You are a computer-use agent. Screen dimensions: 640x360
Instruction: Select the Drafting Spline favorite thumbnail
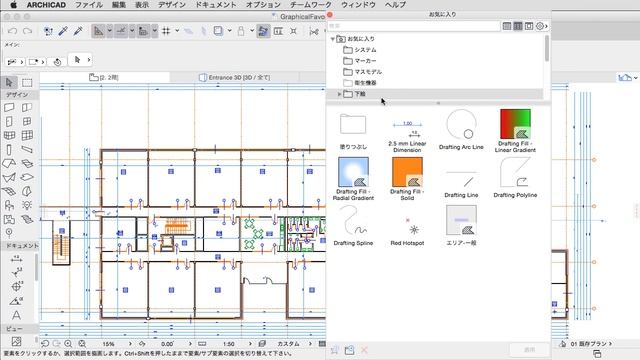(x=353, y=220)
